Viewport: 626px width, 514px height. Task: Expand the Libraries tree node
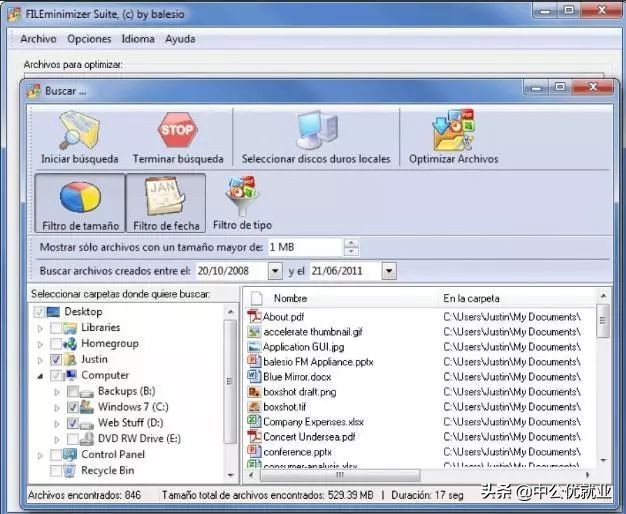(40, 328)
